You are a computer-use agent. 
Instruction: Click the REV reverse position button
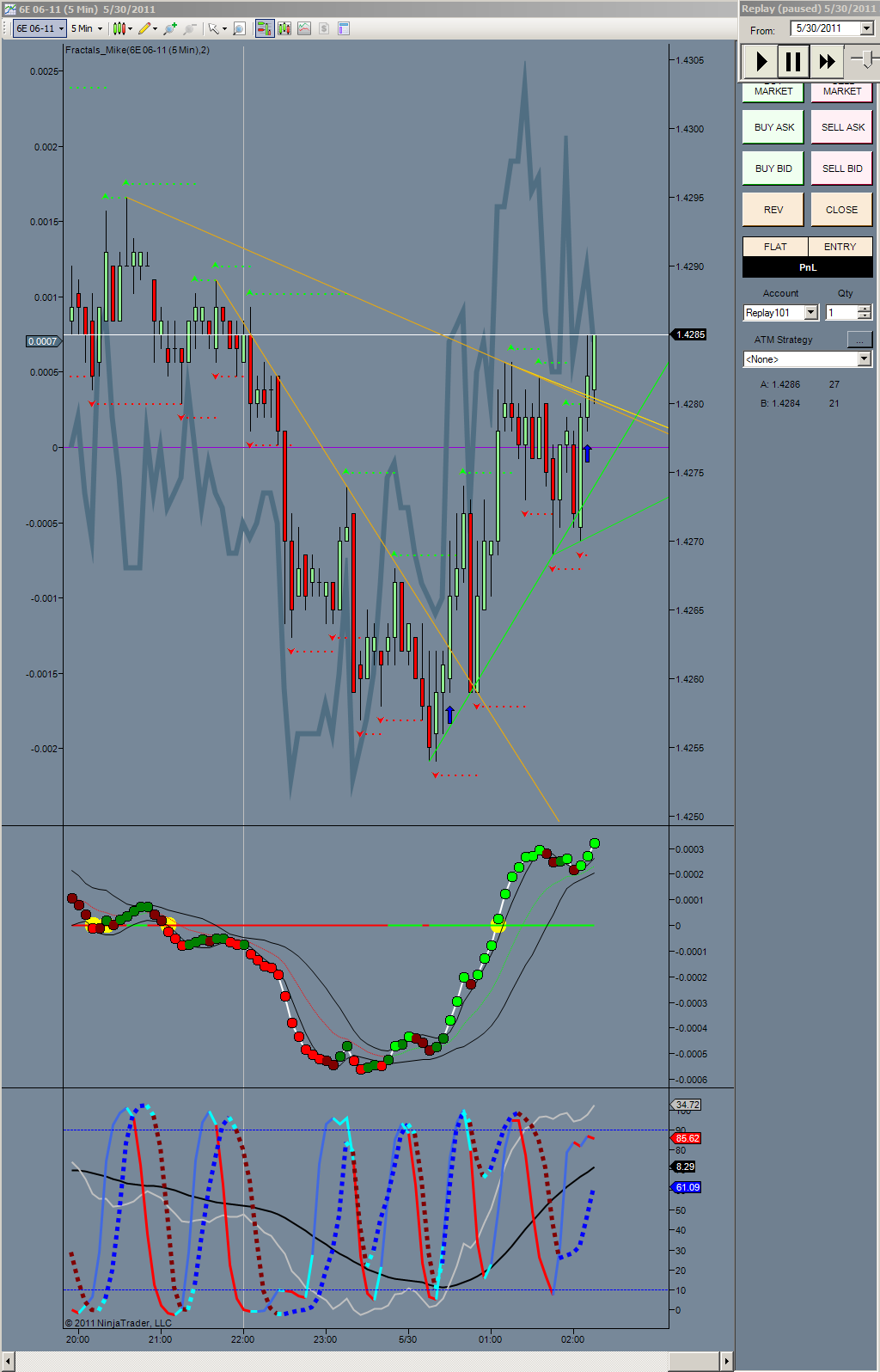(x=773, y=210)
